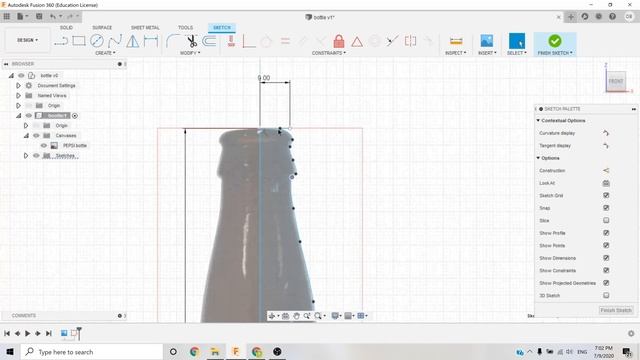Collapse the Canvases folder node

click(x=26, y=136)
